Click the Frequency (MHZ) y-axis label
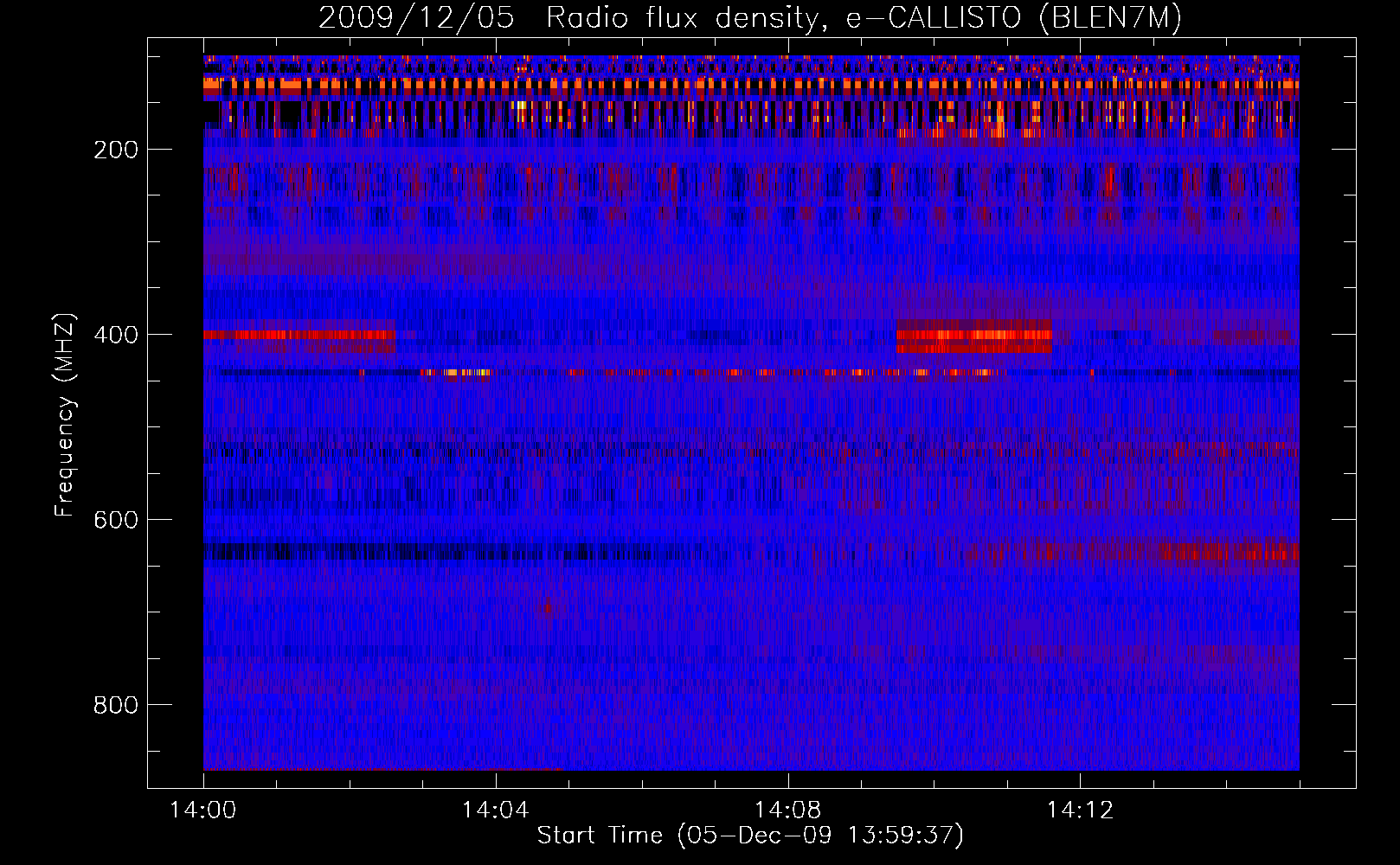Viewport: 1400px width, 865px height. pos(65,414)
